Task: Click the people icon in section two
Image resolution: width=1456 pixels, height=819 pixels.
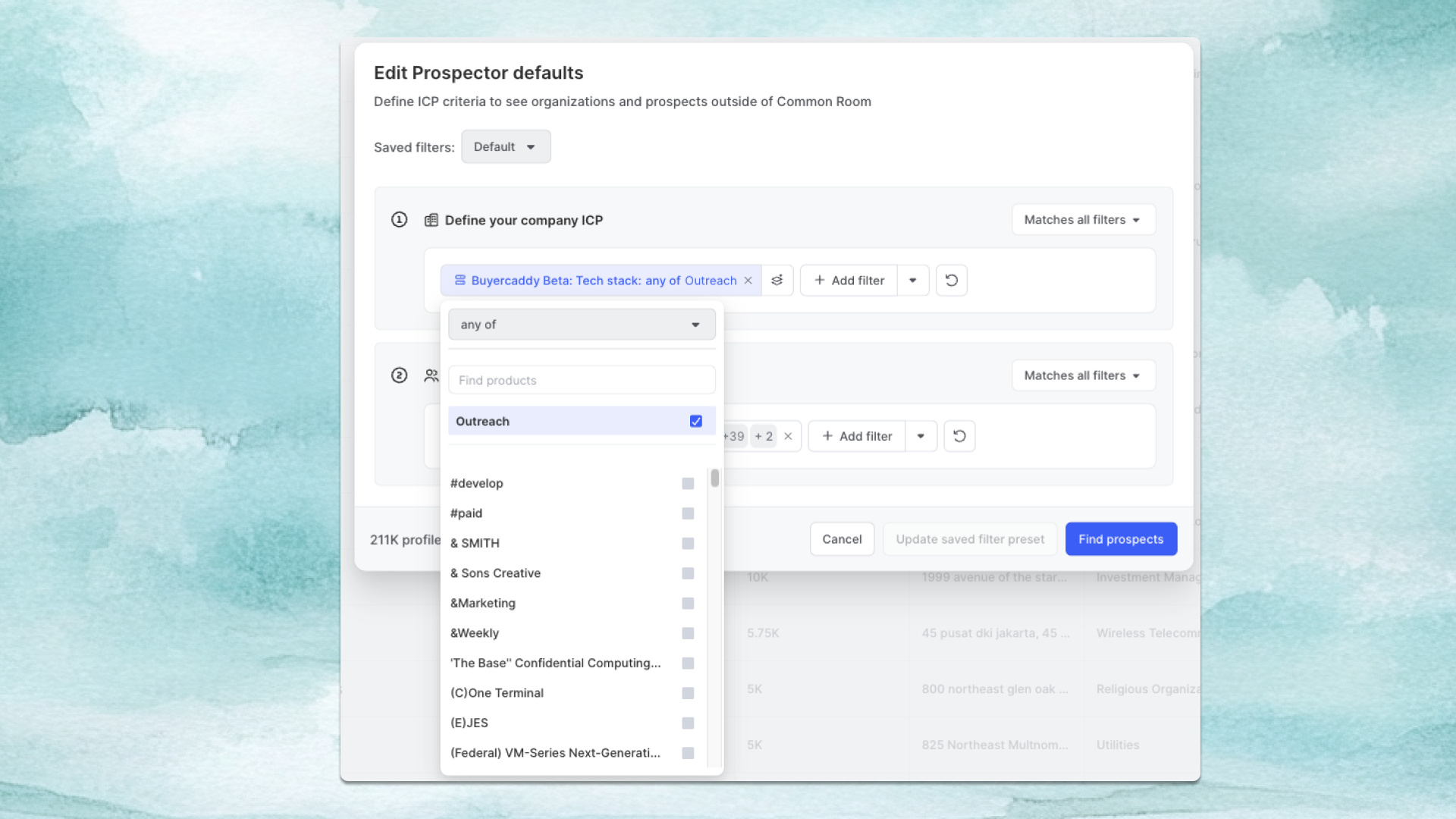Action: click(x=431, y=375)
